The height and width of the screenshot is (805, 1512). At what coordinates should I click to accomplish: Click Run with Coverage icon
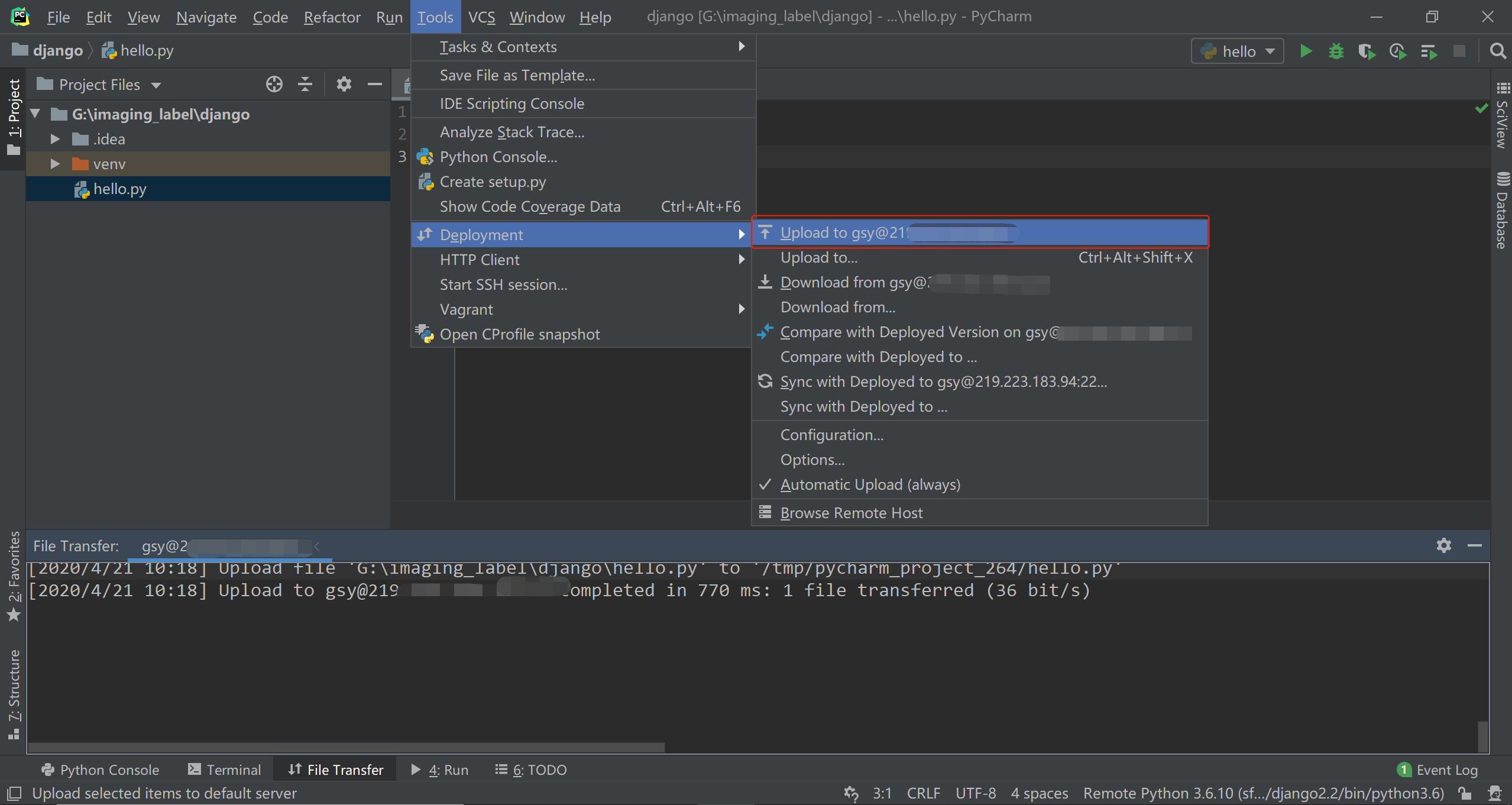[1367, 51]
